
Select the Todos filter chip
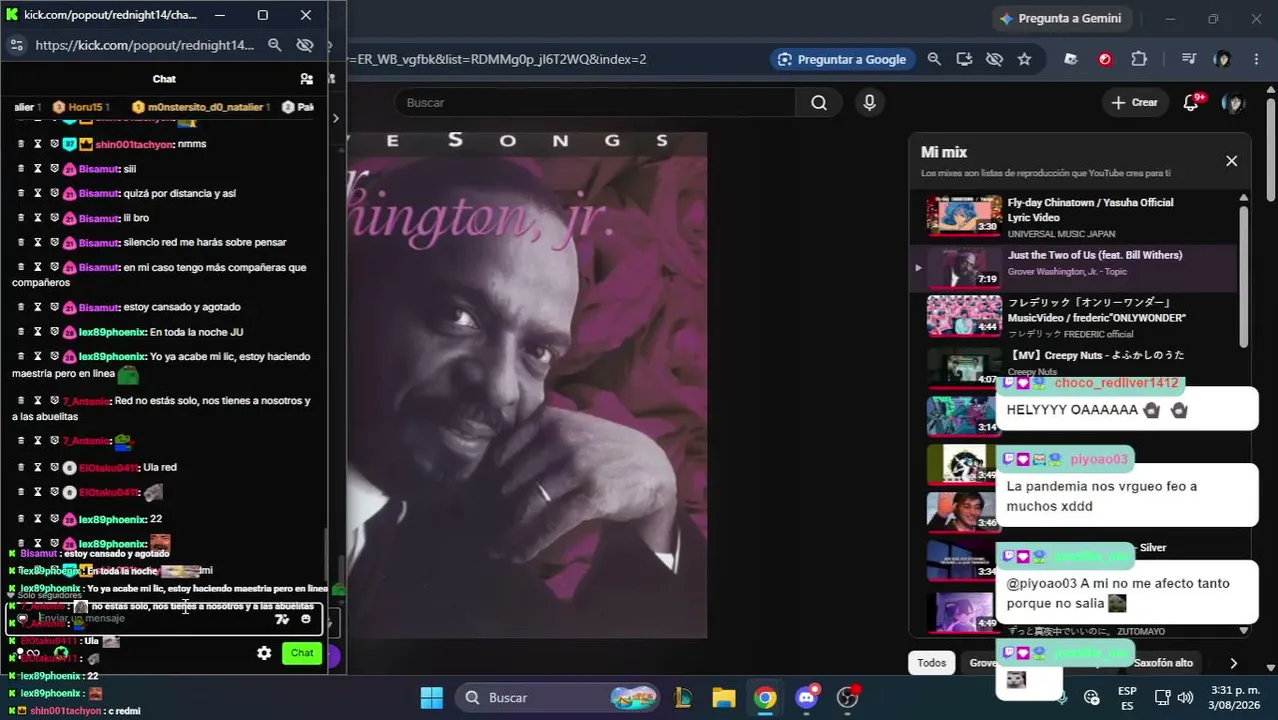tap(931, 662)
